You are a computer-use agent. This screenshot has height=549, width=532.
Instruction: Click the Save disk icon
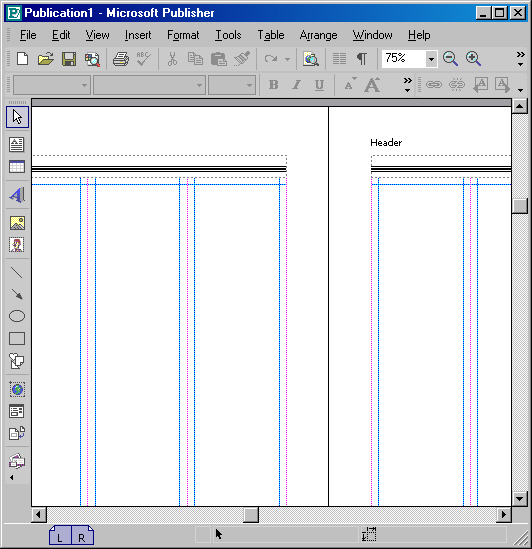[69, 59]
